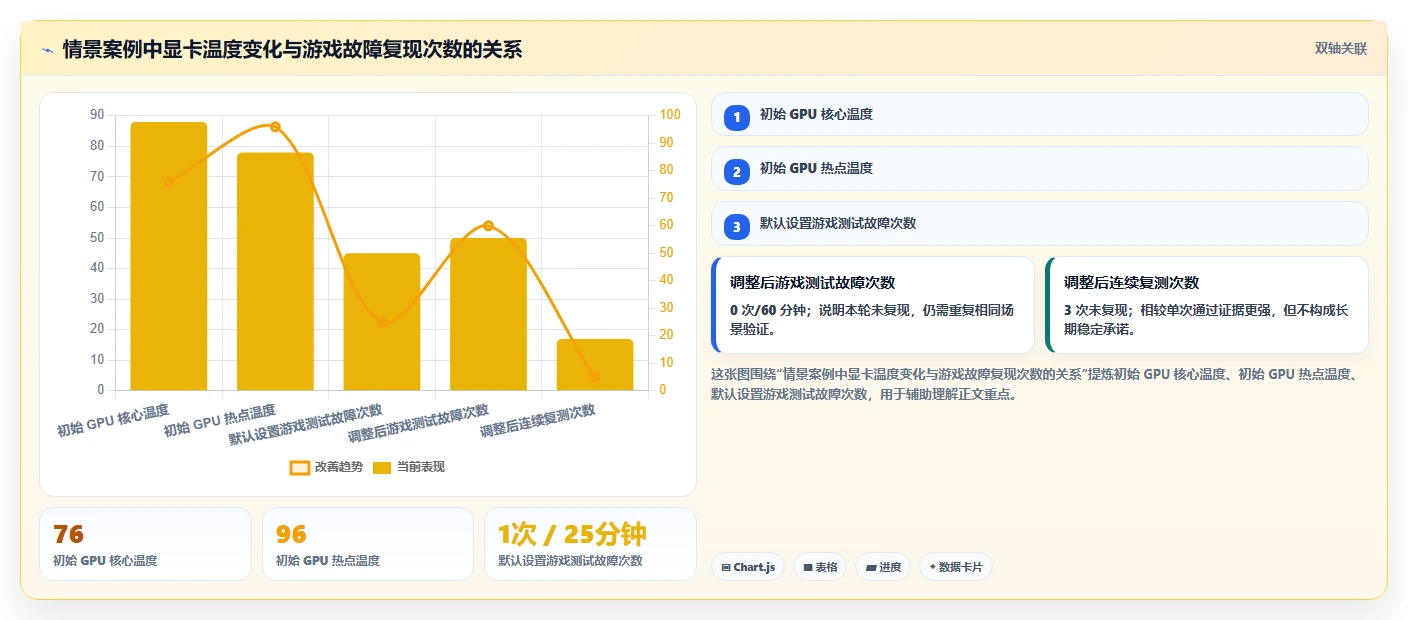Screen dimensions: 1408x620
Task: Click the icon in the Chart.js tag
Action: (726, 568)
